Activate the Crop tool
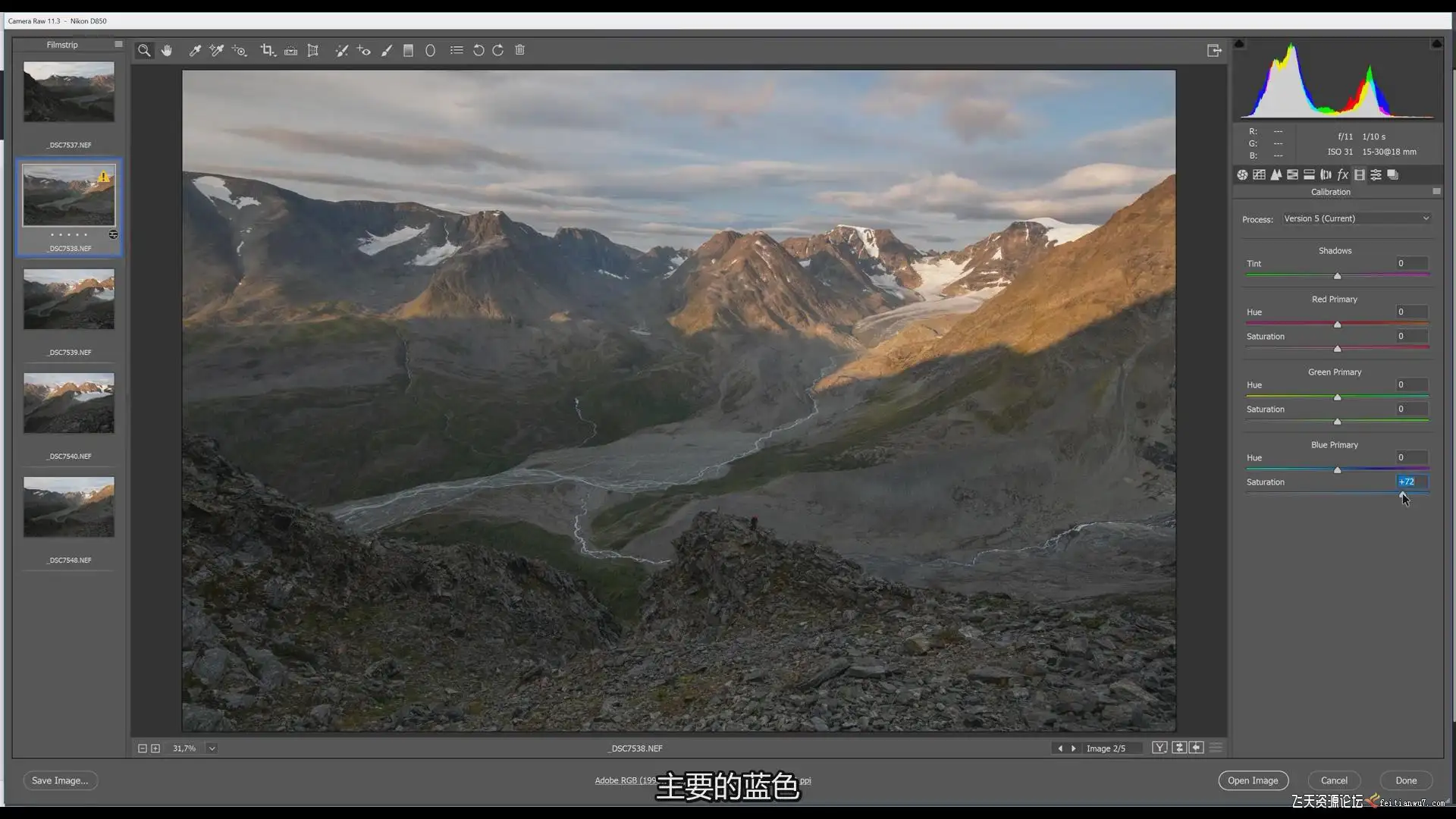The width and height of the screenshot is (1456, 819). [x=267, y=50]
